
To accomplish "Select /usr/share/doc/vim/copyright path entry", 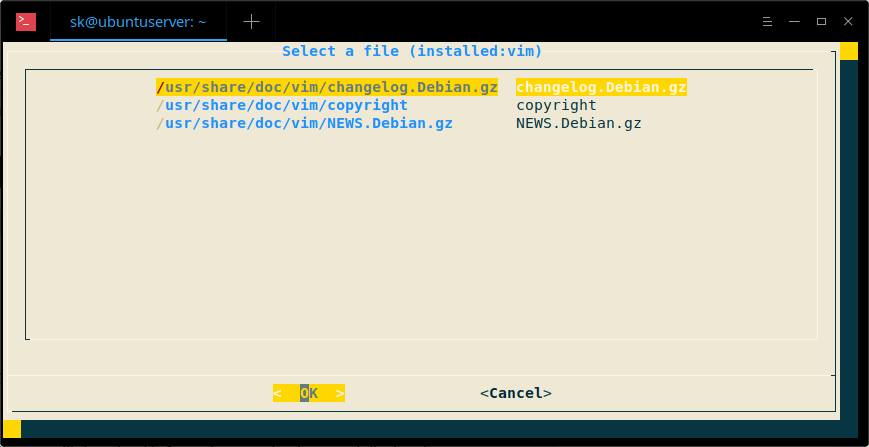I will tap(282, 105).
